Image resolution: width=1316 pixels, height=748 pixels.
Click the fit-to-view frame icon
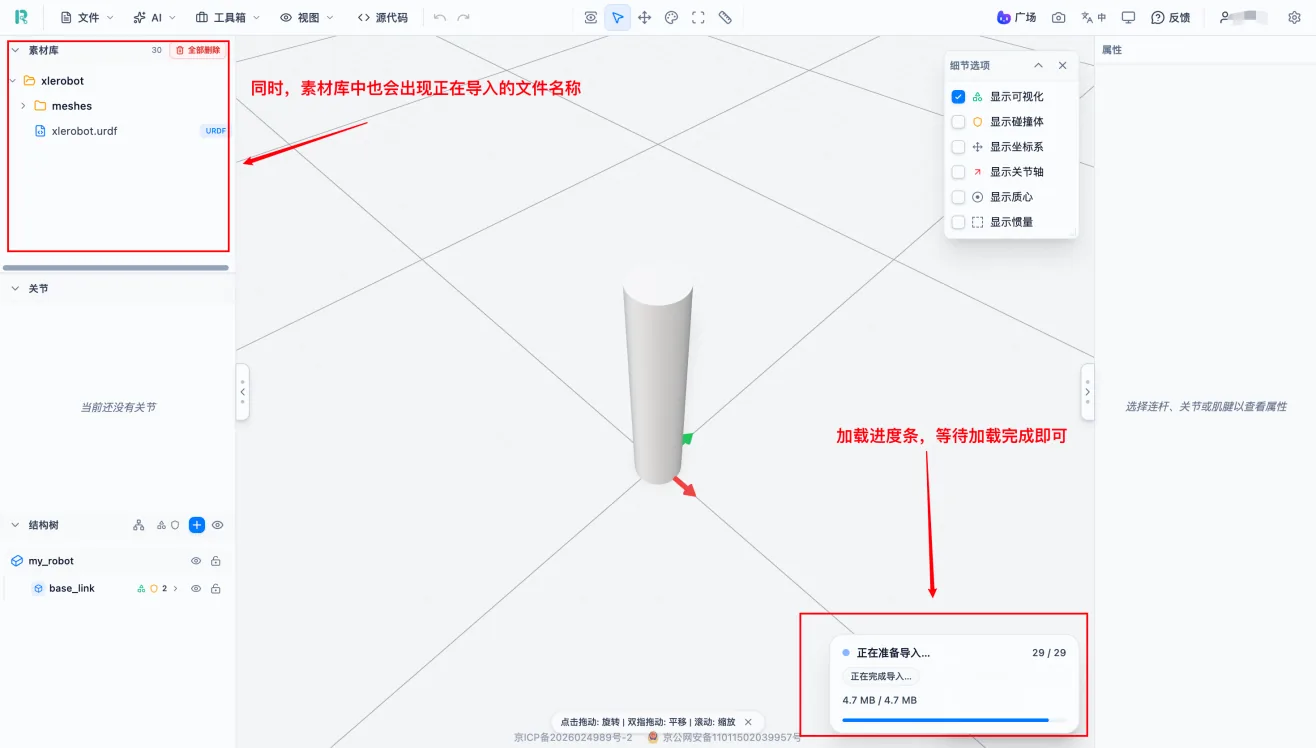coord(698,17)
